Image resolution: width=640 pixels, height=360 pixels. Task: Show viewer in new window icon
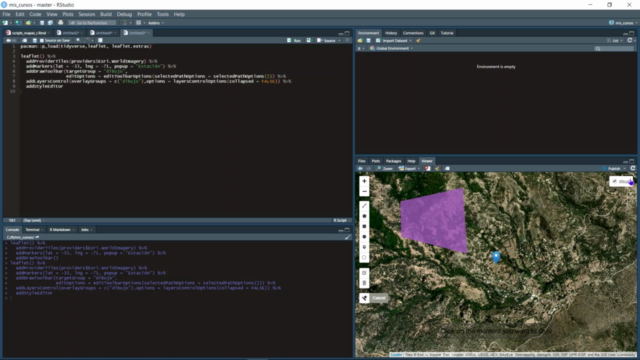(447, 168)
